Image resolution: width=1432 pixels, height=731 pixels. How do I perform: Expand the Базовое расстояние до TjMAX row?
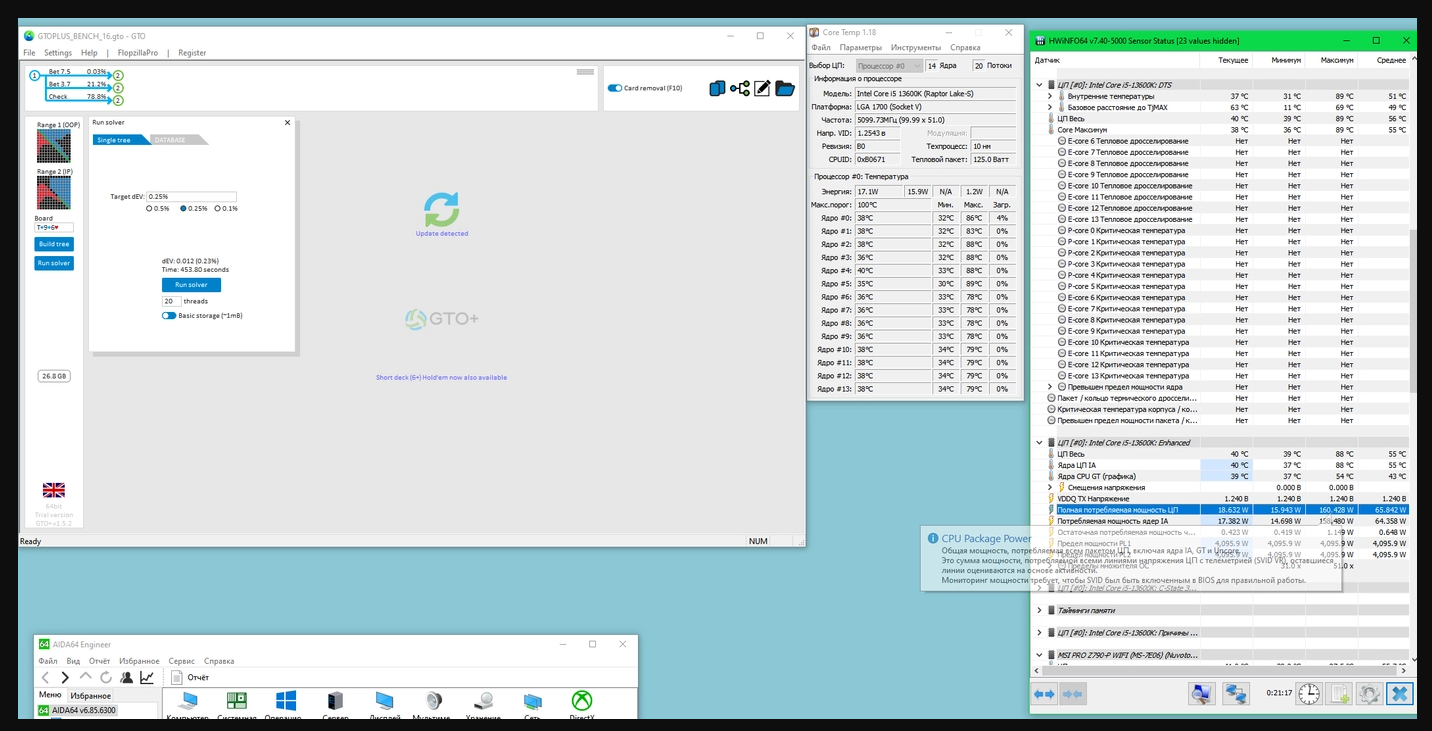(x=1050, y=107)
